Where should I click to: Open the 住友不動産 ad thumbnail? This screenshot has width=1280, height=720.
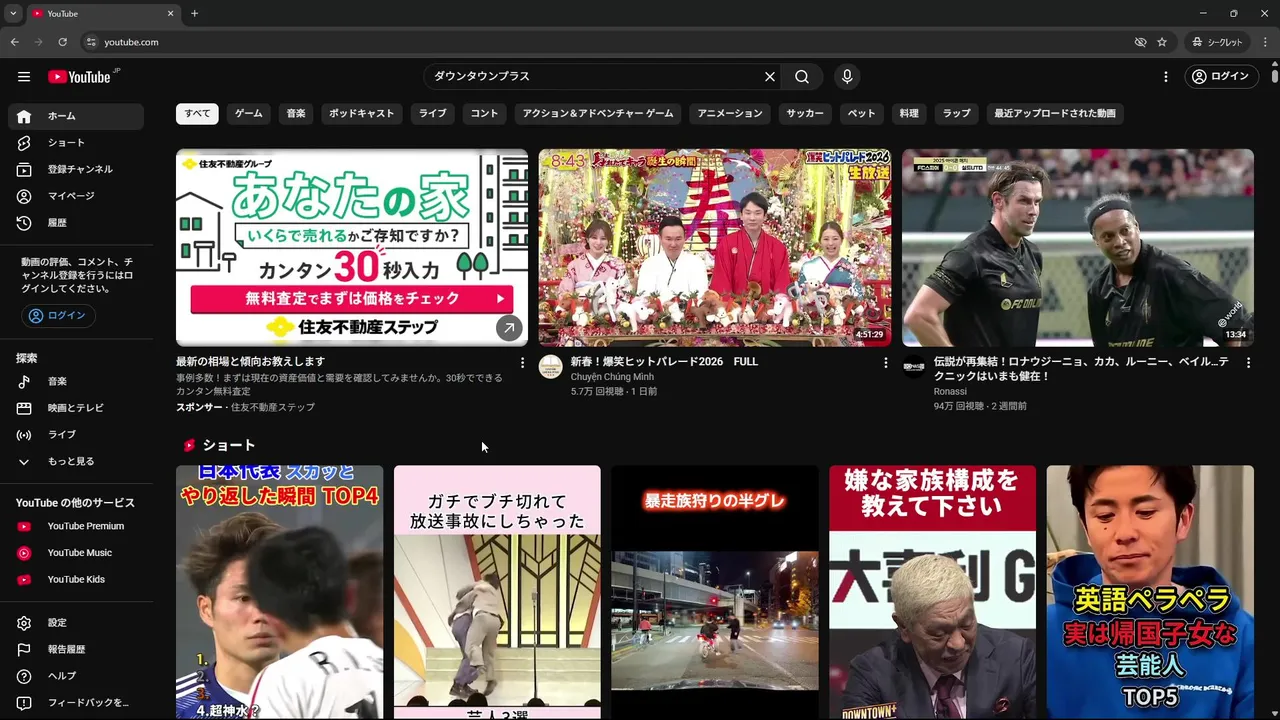pyautogui.click(x=352, y=248)
